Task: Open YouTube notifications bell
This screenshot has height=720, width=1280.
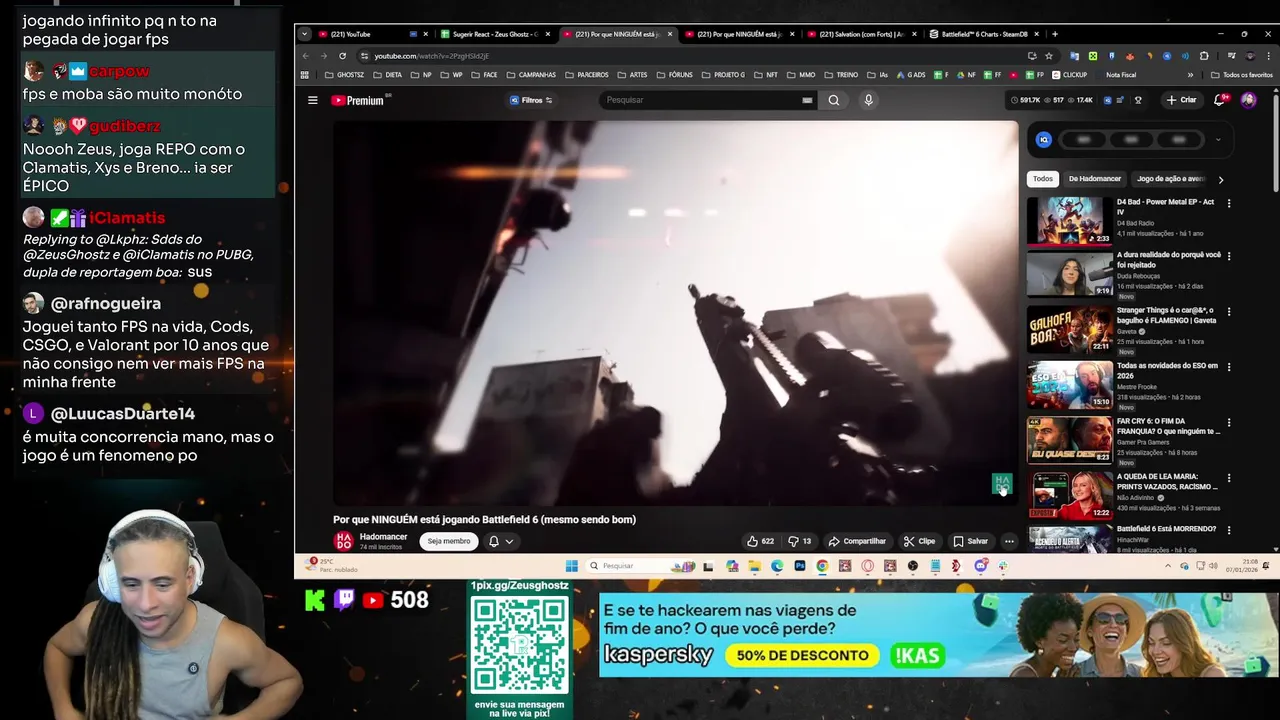Action: [x=1220, y=100]
